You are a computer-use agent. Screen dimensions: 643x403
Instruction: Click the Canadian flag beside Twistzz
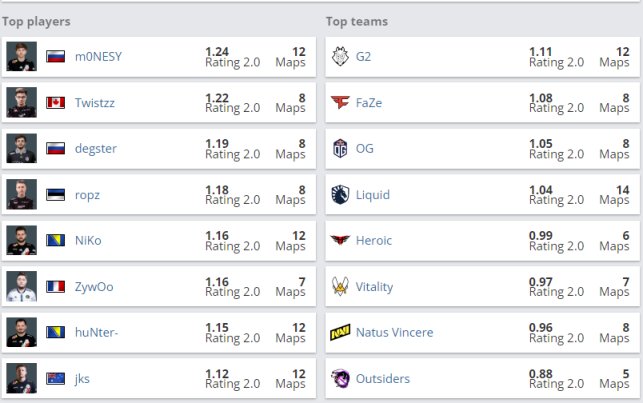coord(55,102)
